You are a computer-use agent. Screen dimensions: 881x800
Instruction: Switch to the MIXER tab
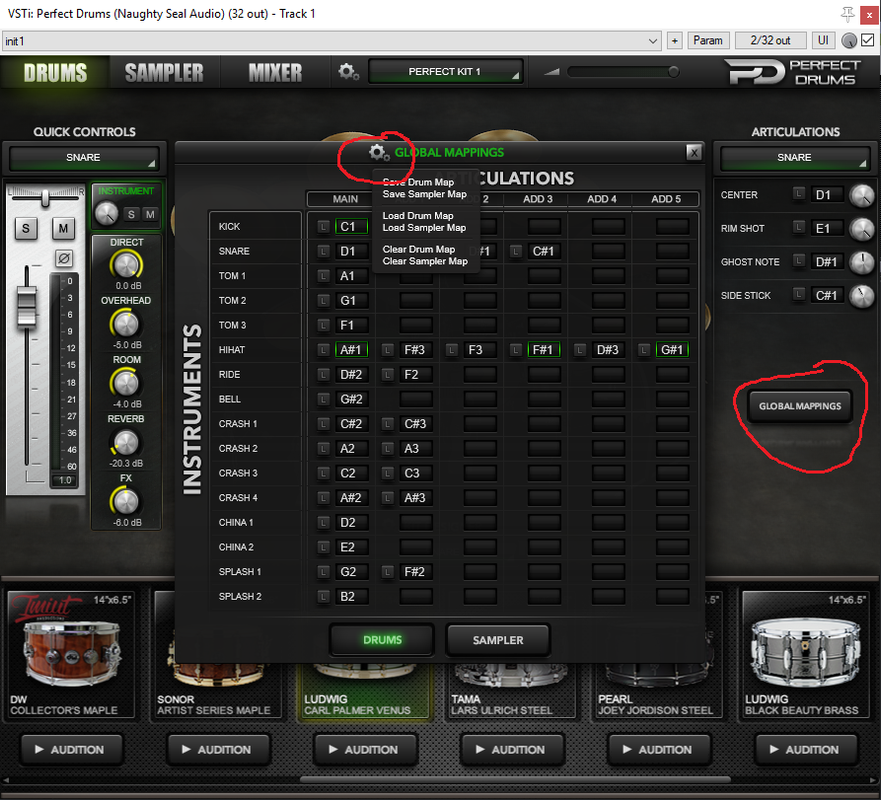275,72
